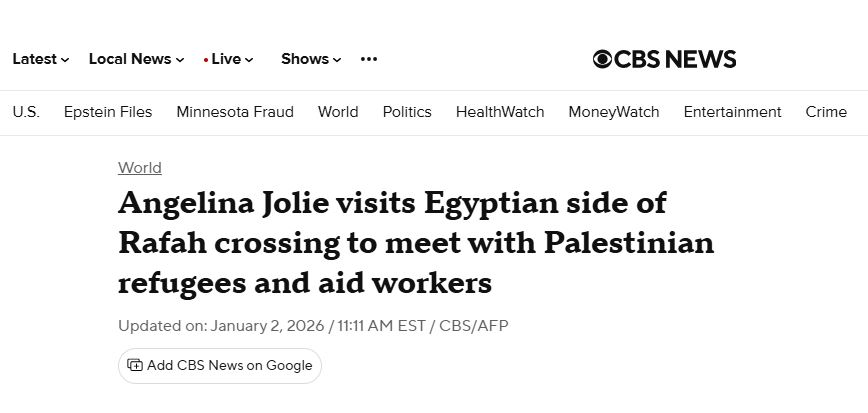The image size is (868, 413).
Task: Expand the Live dropdown chevron
Action: 249,60
